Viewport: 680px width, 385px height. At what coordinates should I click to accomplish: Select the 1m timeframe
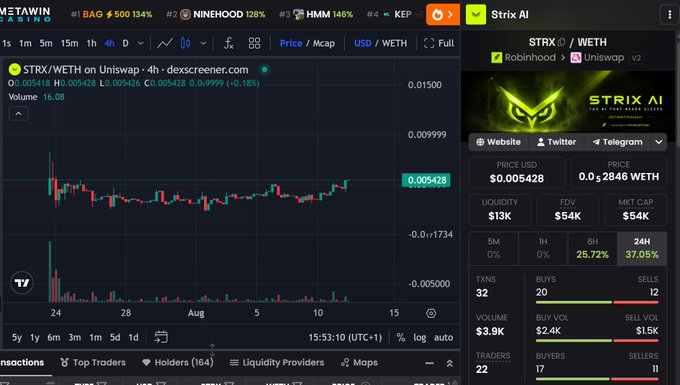[25, 43]
